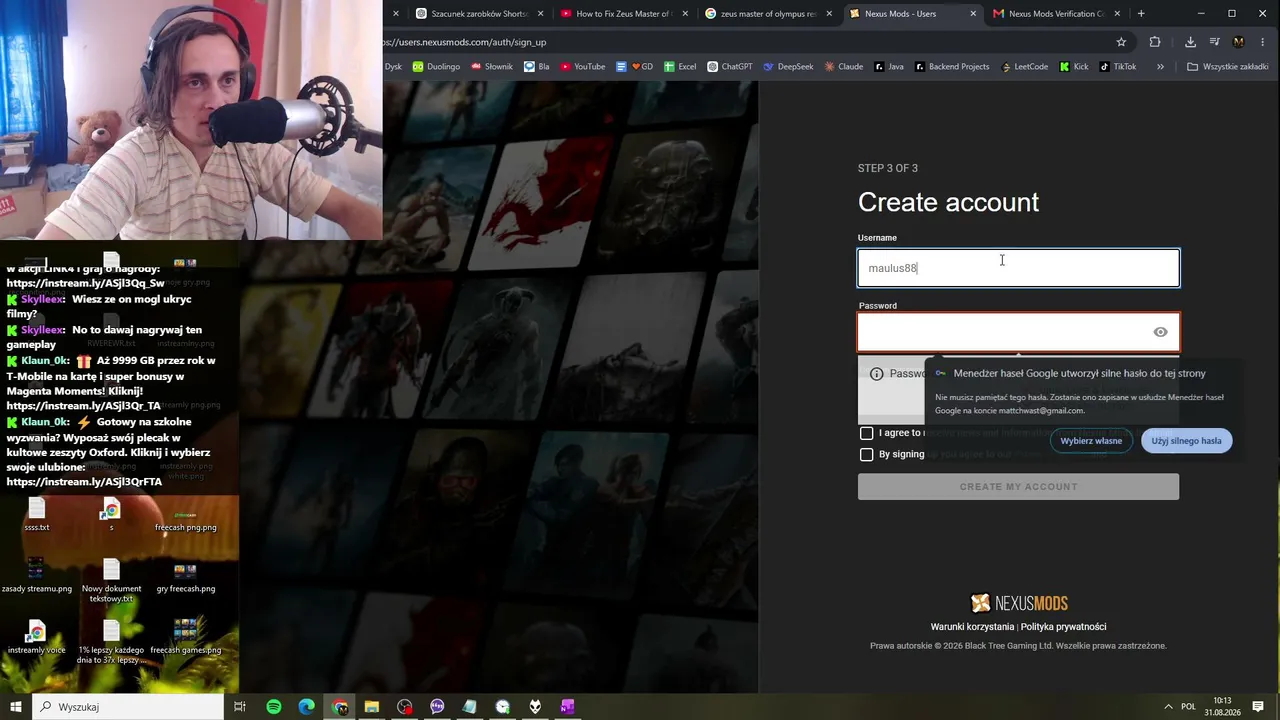1280x720 pixels.
Task: Select the ssss.txt desktop file
Action: click(37, 514)
